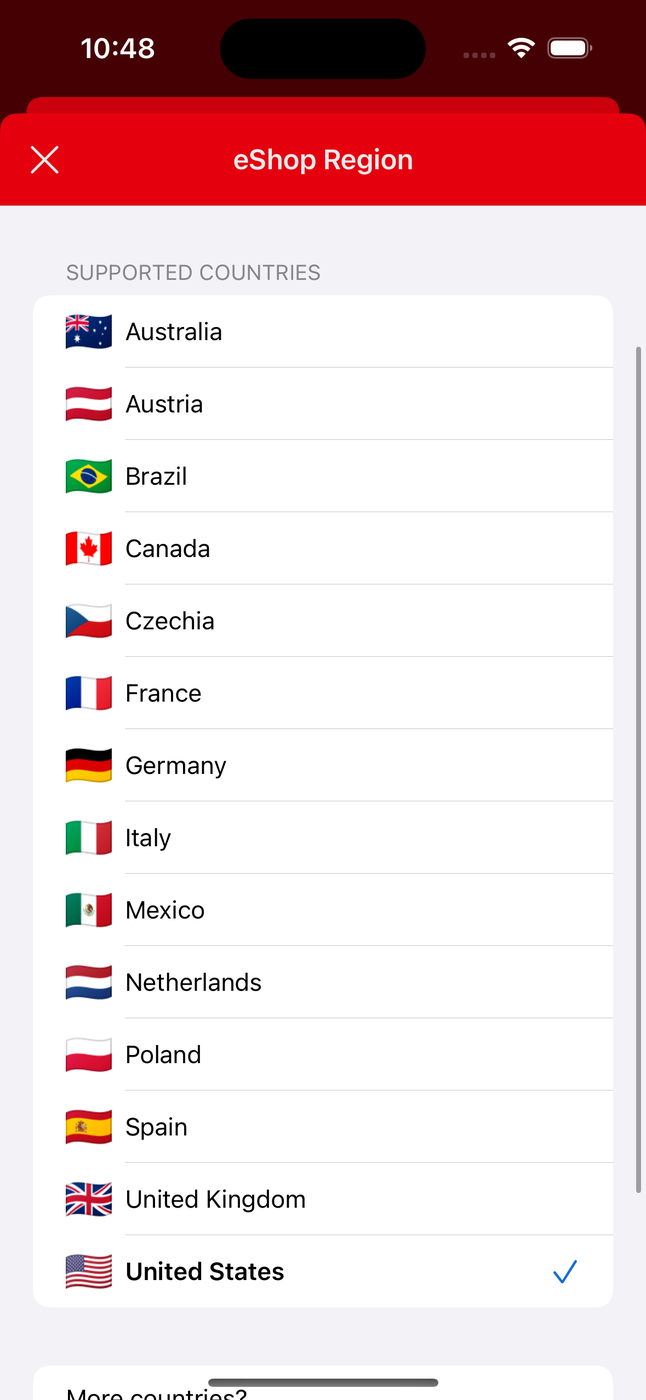Tap the Wi-Fi status icon

[x=520, y=48]
